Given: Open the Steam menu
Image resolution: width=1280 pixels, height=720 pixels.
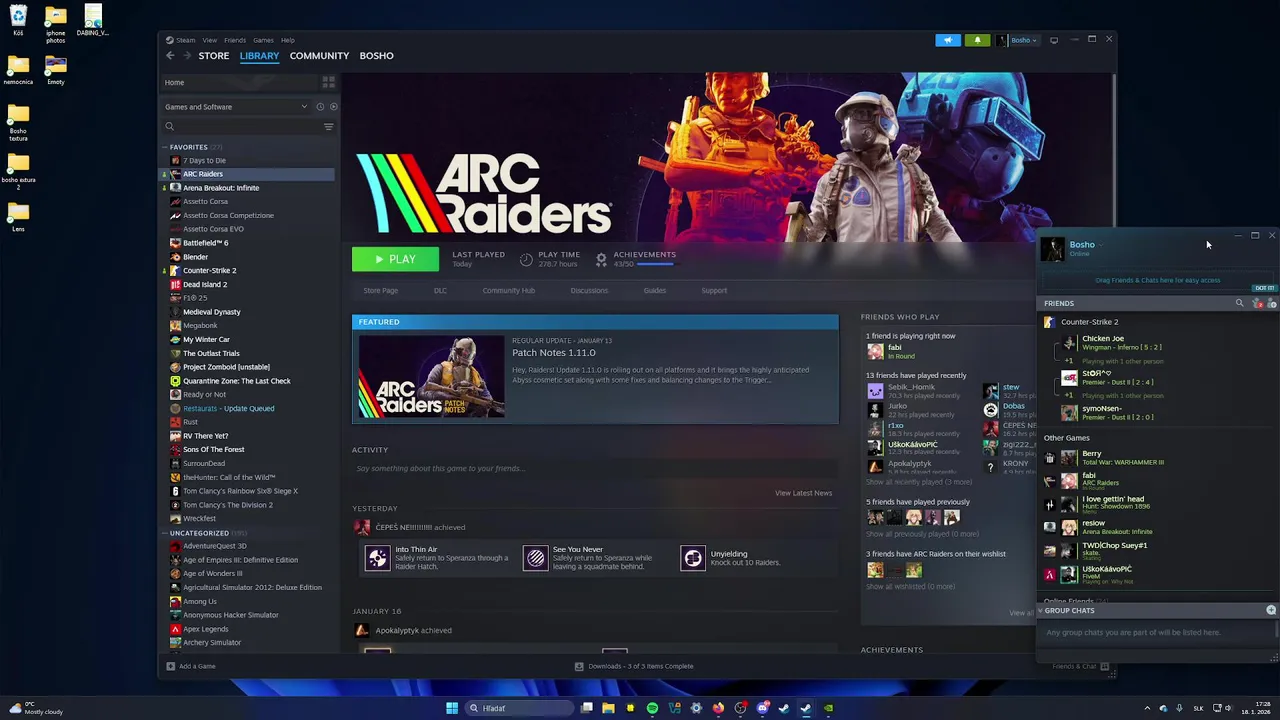Looking at the screenshot, I should point(185,40).
